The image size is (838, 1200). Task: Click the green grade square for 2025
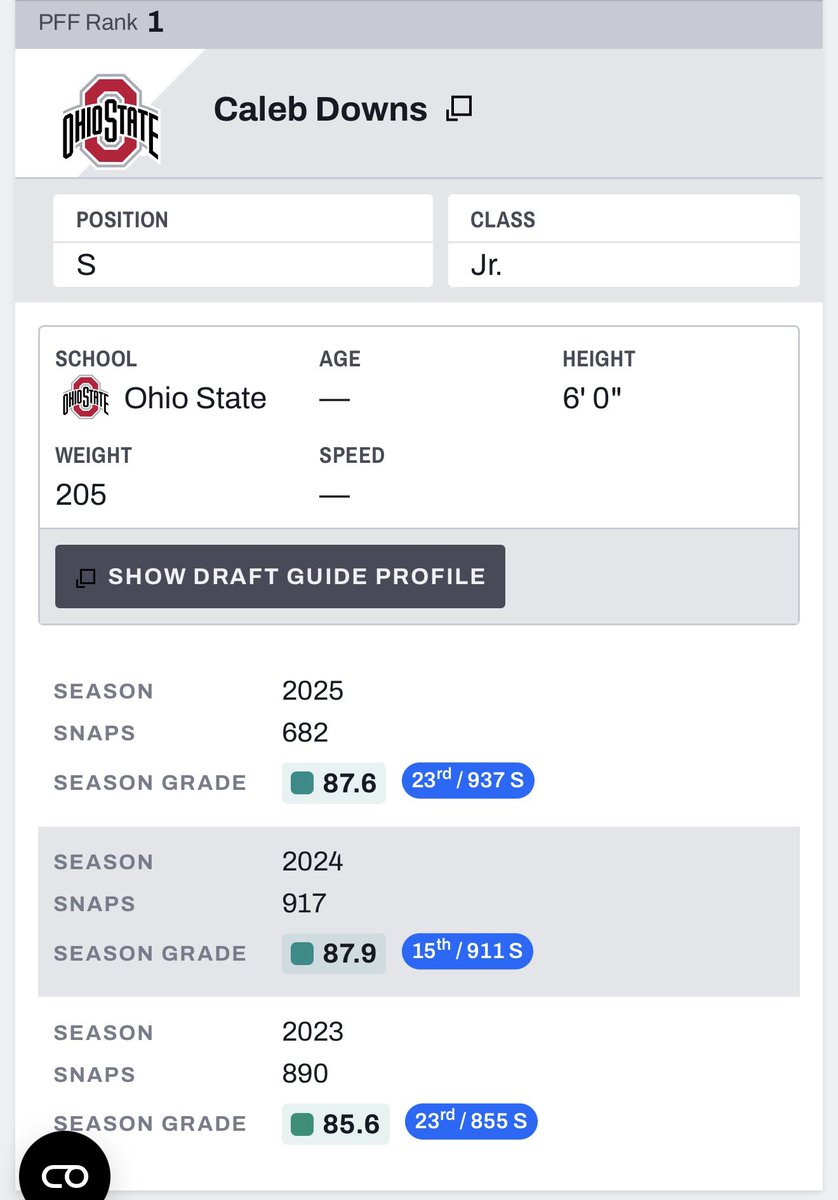(x=302, y=783)
